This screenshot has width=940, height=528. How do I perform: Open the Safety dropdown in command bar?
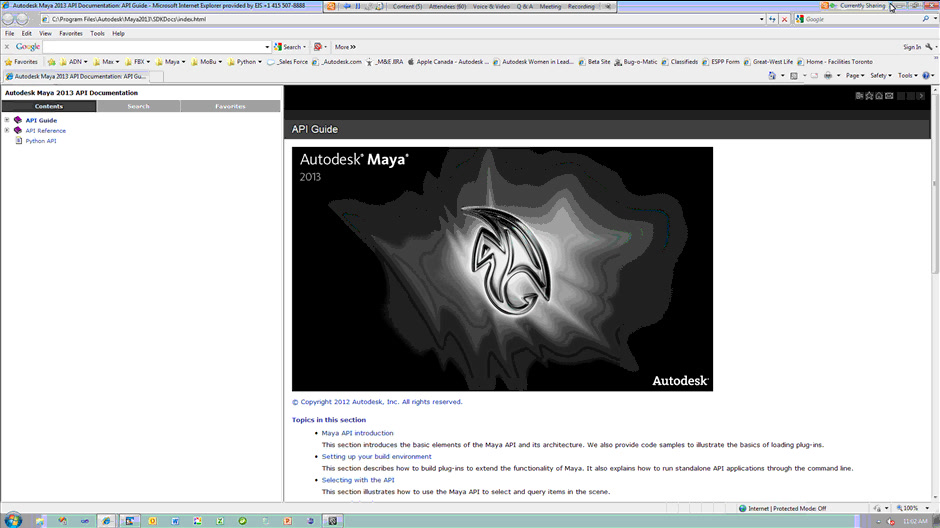pyautogui.click(x=881, y=76)
